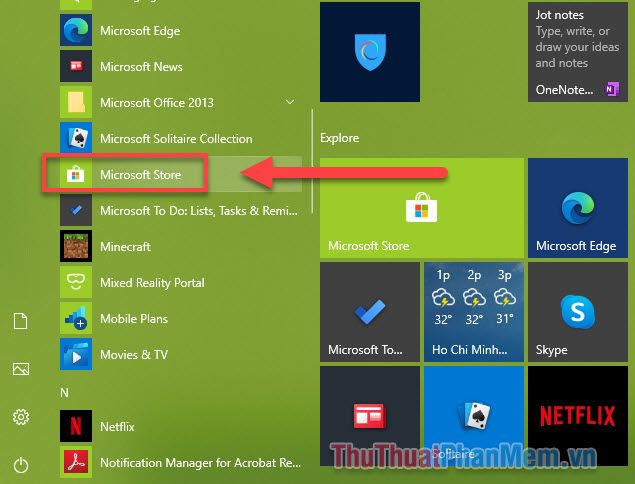Open the Hotspot Shield tile

(370, 52)
